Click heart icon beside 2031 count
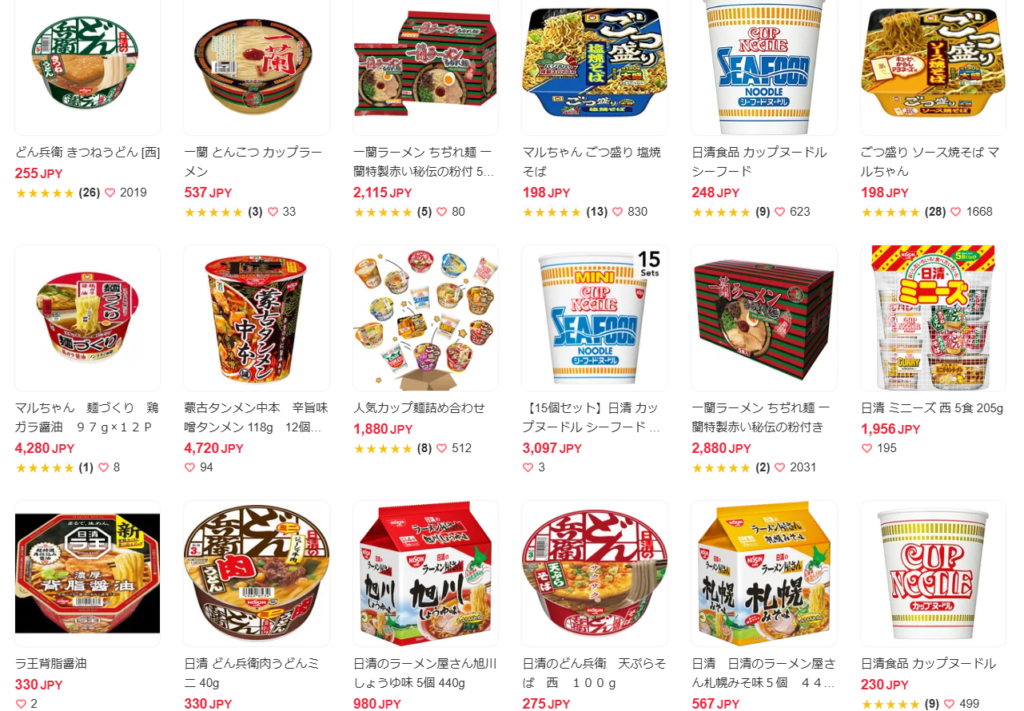The image size is (1024, 711). pos(780,467)
